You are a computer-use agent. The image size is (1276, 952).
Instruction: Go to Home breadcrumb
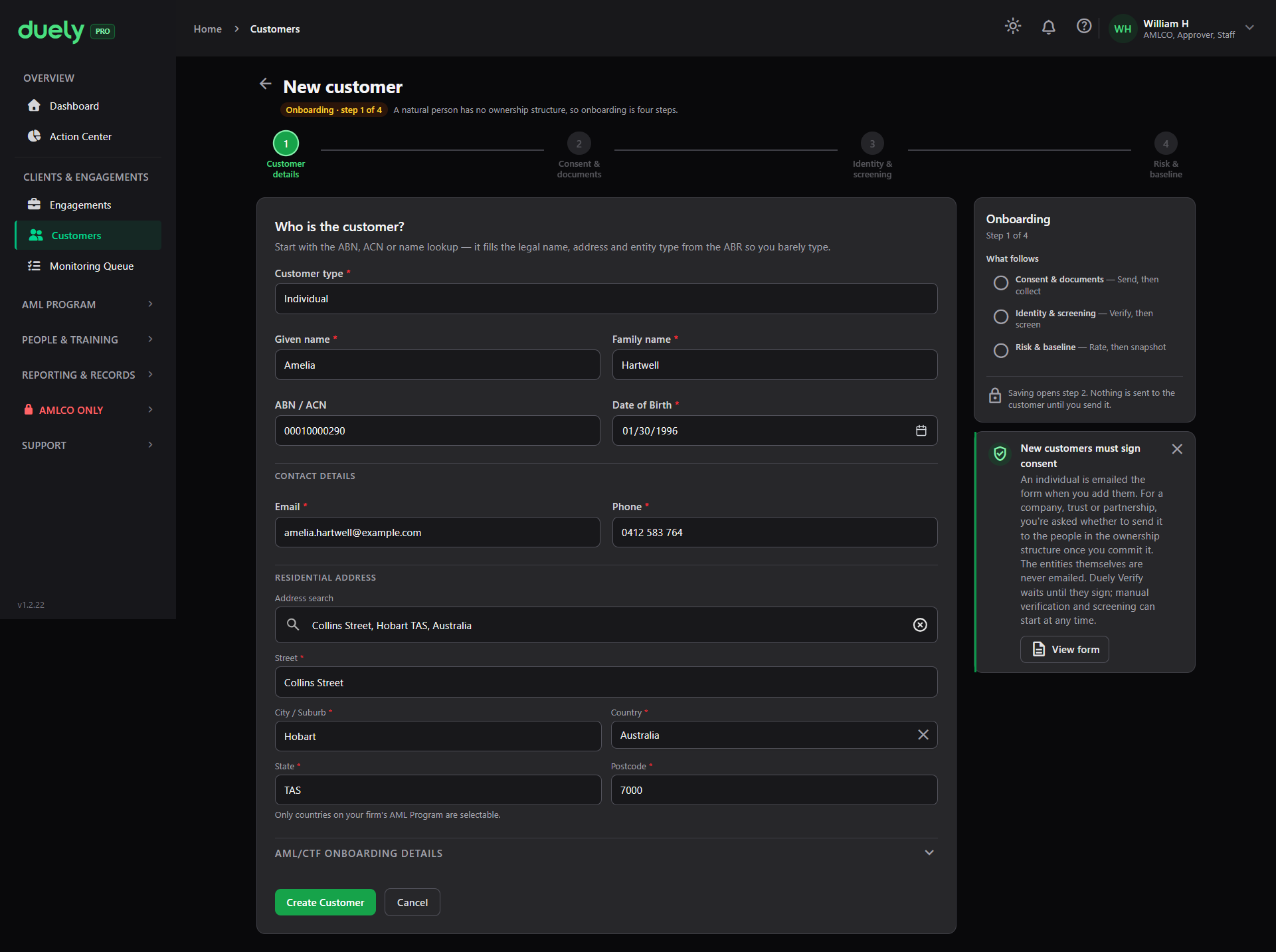tap(207, 29)
